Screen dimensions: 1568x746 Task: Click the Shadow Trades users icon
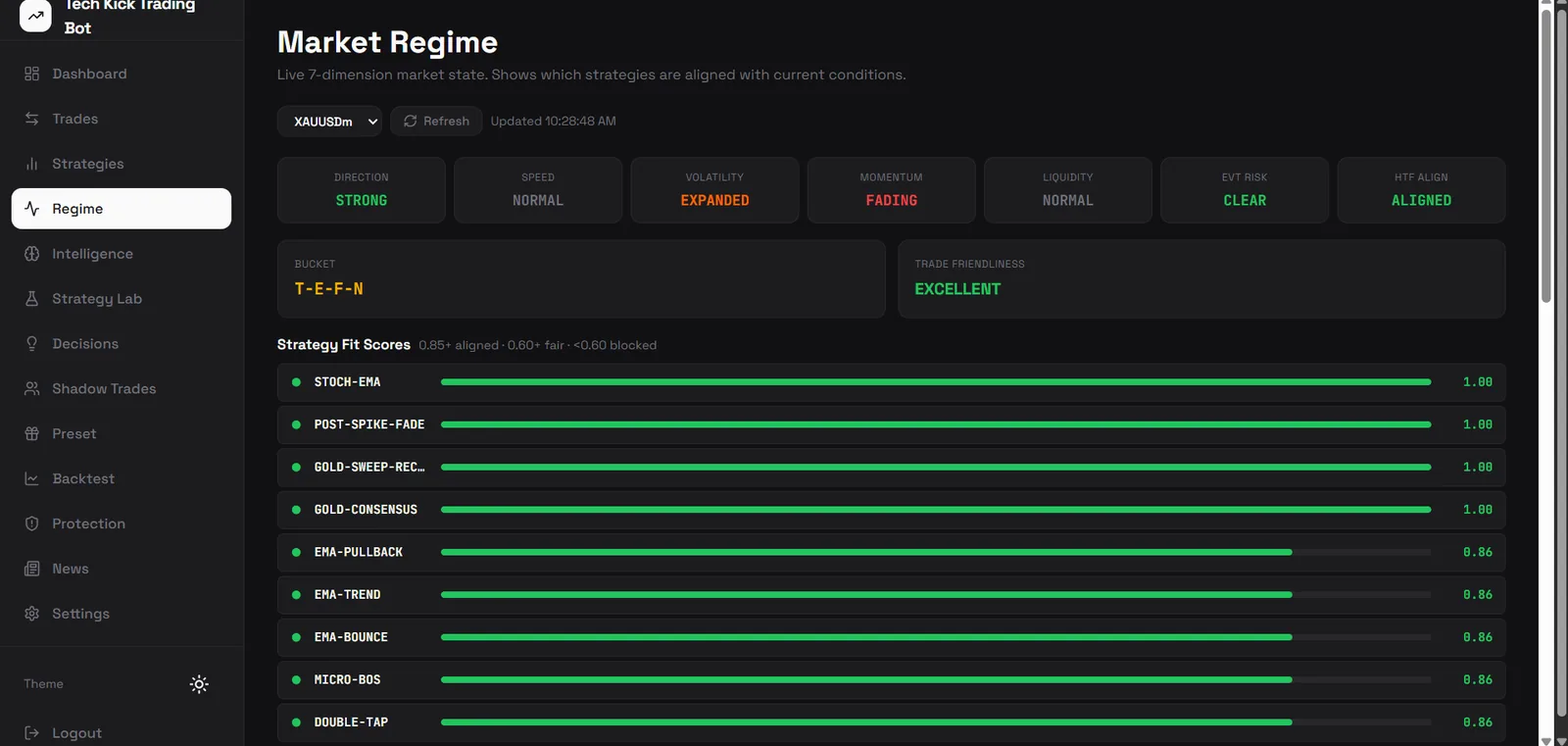click(x=31, y=388)
